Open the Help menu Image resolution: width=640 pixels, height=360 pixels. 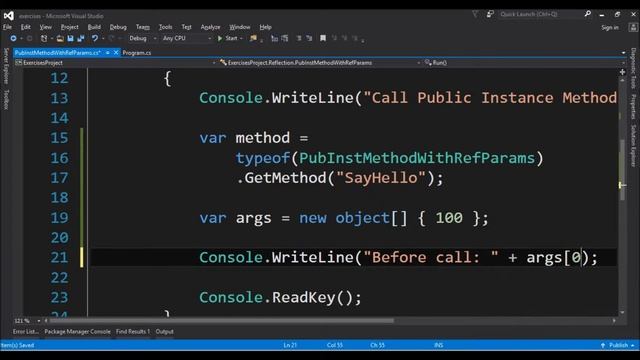[265, 27]
